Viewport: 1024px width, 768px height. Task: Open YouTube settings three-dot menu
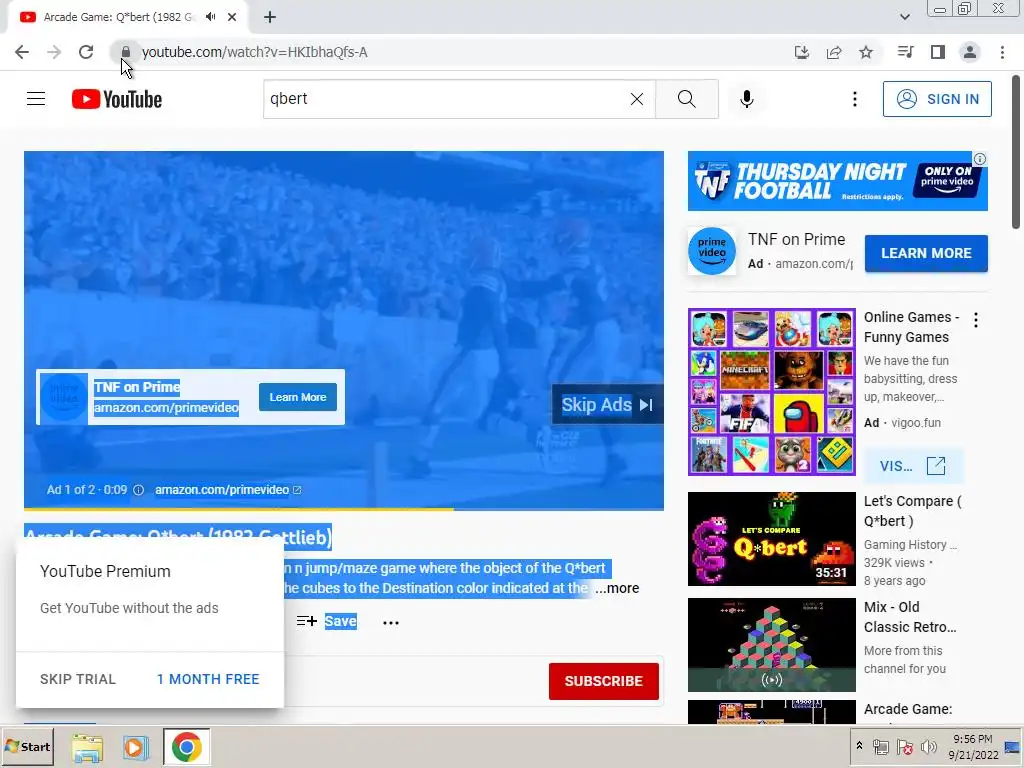click(x=854, y=99)
